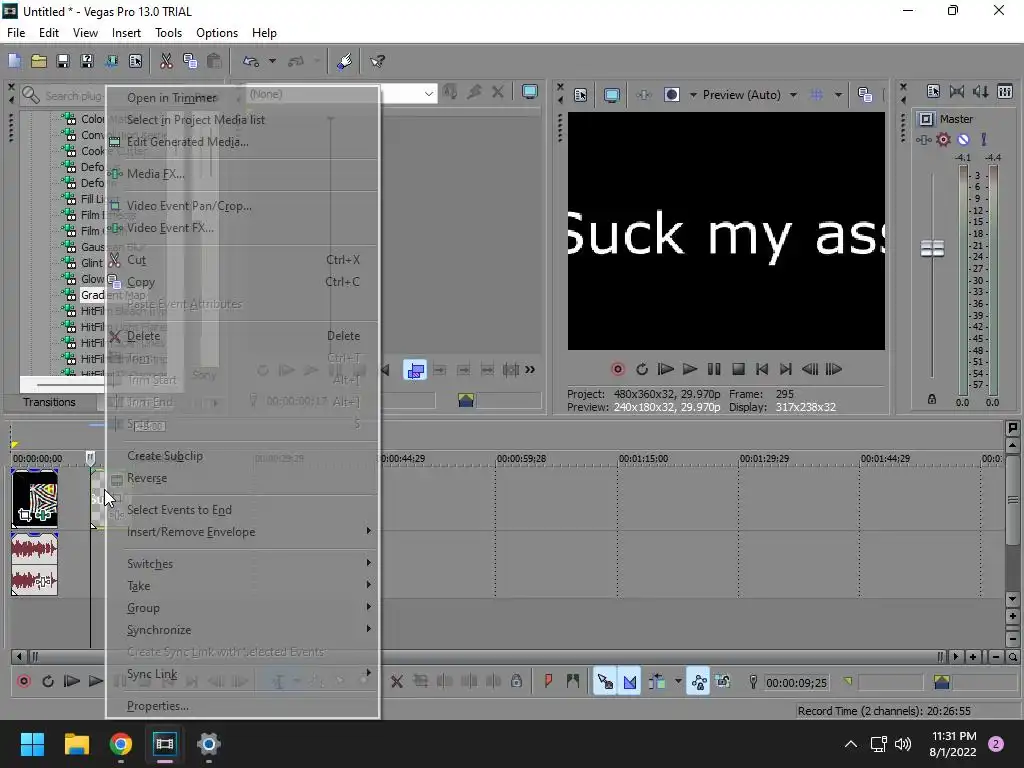Click the preview Record button
Viewport: 1024px width, 768px height.
(x=617, y=370)
